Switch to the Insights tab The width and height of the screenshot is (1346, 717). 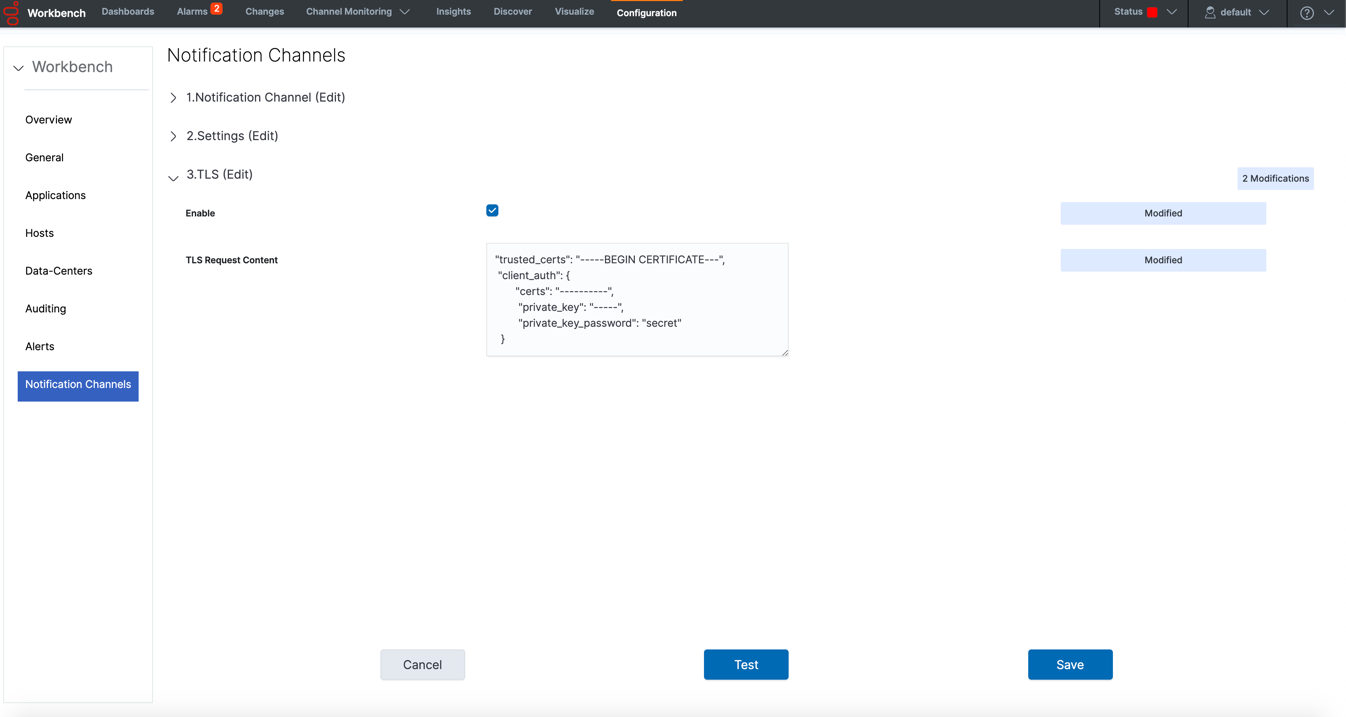pyautogui.click(x=453, y=12)
